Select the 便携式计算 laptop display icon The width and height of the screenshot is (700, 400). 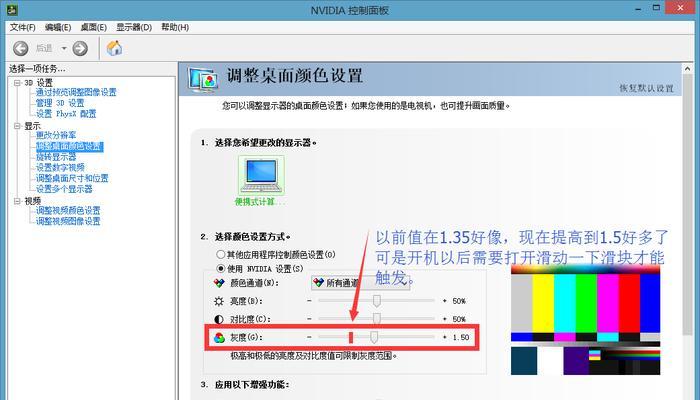pos(261,176)
